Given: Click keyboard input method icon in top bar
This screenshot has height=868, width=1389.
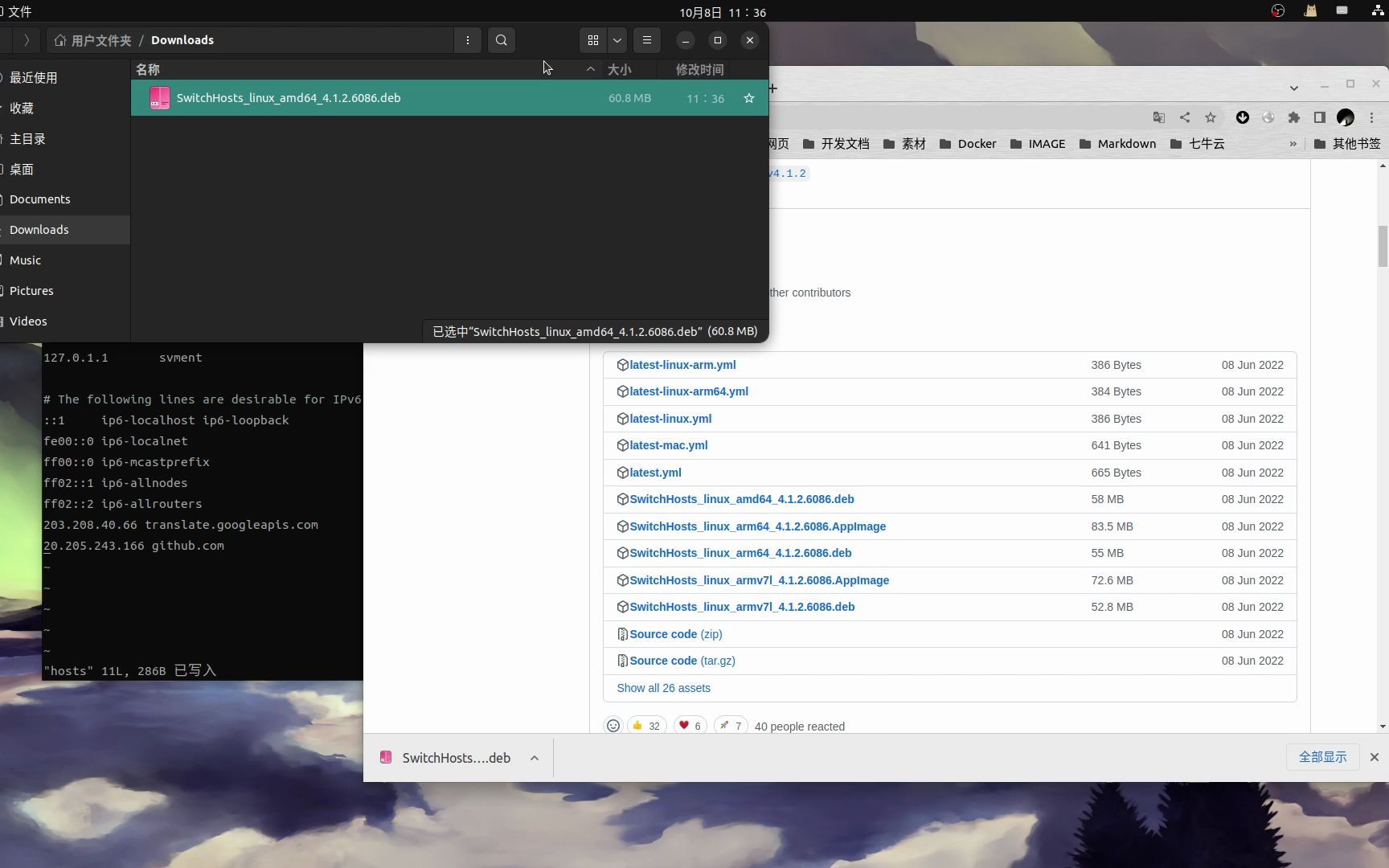Looking at the screenshot, I should (x=1342, y=11).
